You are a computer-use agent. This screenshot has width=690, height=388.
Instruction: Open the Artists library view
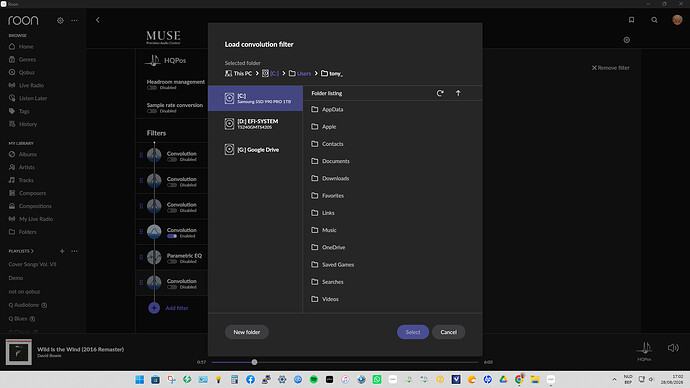pos(22,167)
